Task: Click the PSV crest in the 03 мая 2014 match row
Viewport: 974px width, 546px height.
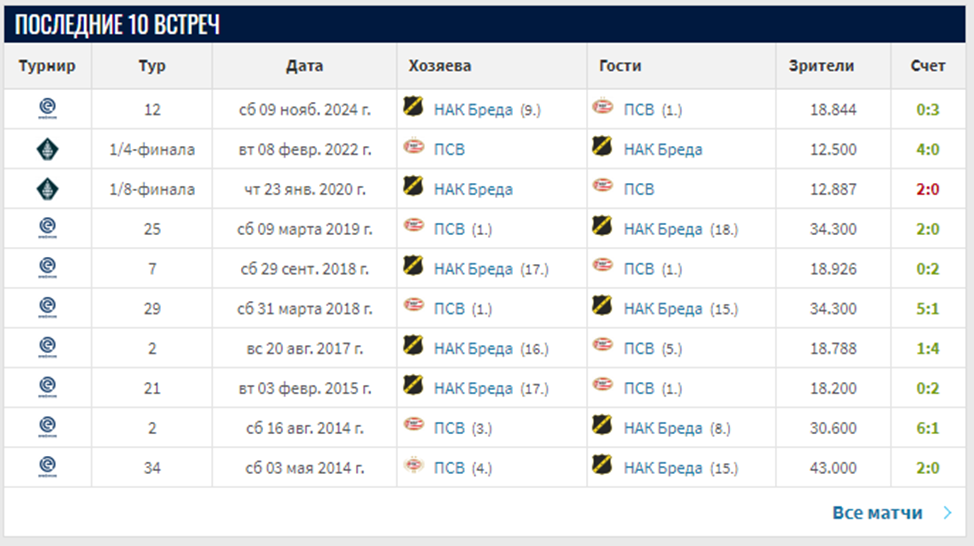Action: pyautogui.click(x=413, y=466)
